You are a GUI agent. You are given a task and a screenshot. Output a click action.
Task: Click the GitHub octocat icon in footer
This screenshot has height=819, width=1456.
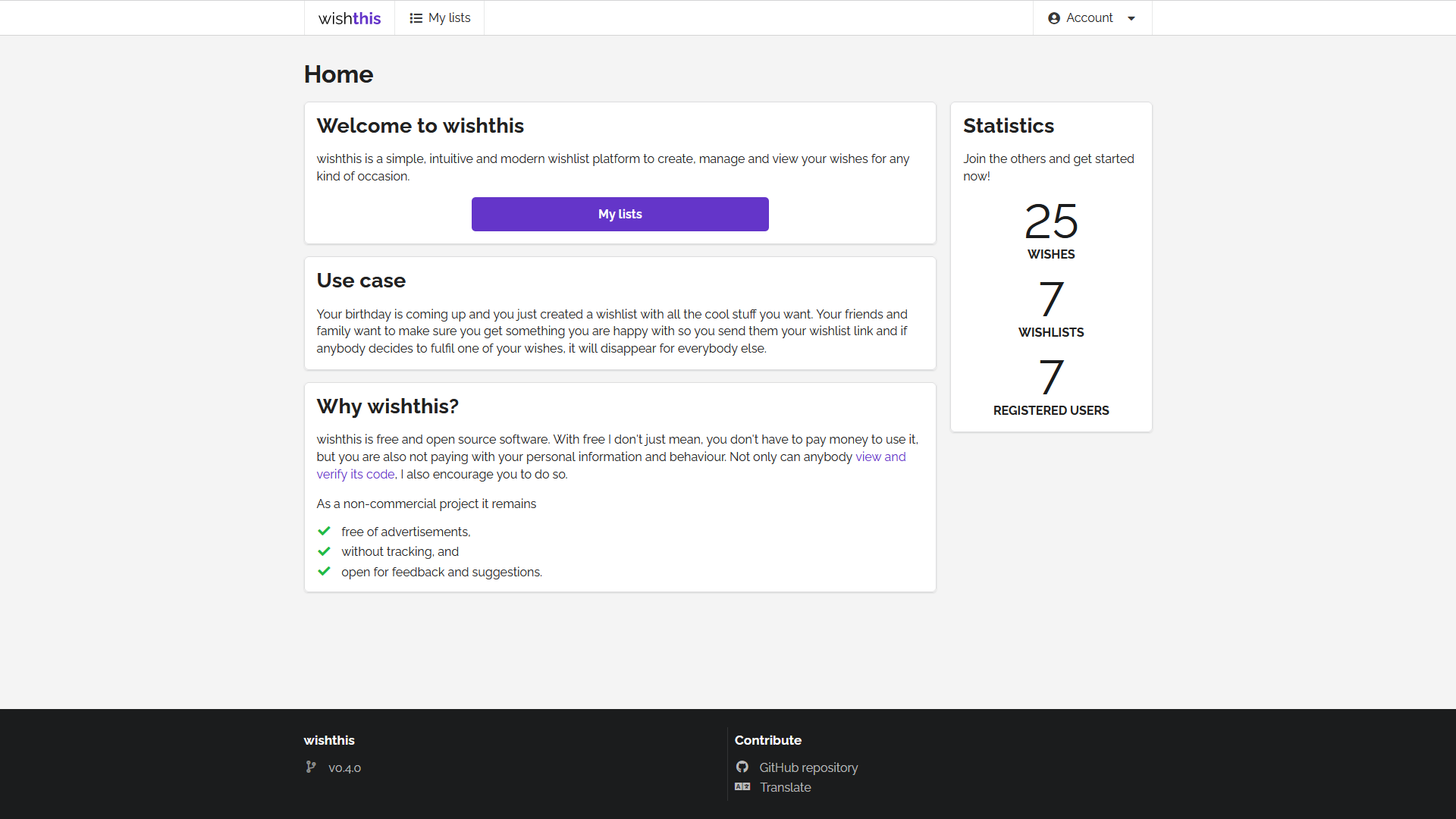pyautogui.click(x=742, y=767)
